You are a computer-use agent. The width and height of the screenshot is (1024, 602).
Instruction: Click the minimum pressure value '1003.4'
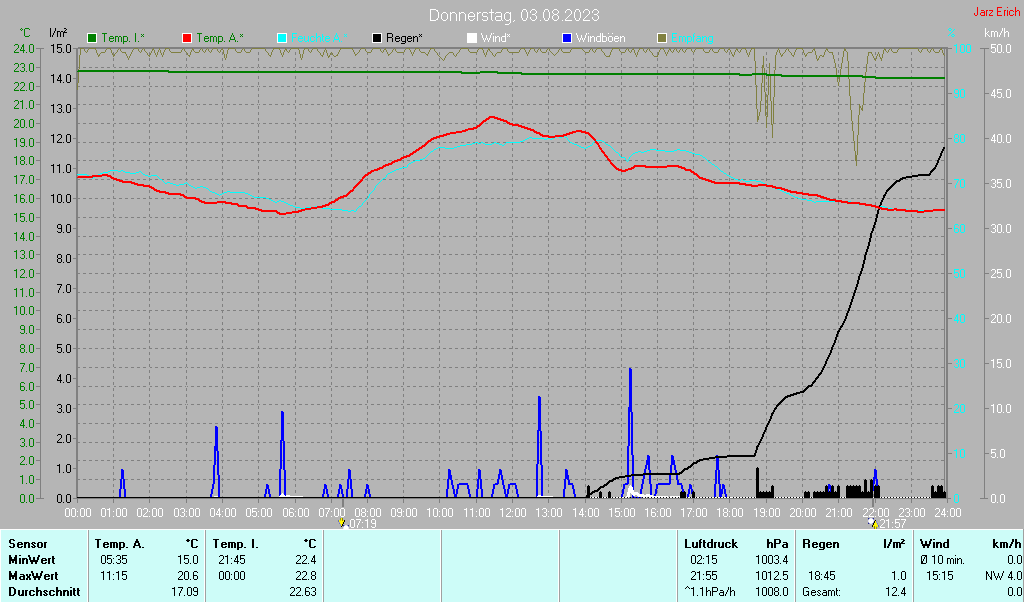772,560
